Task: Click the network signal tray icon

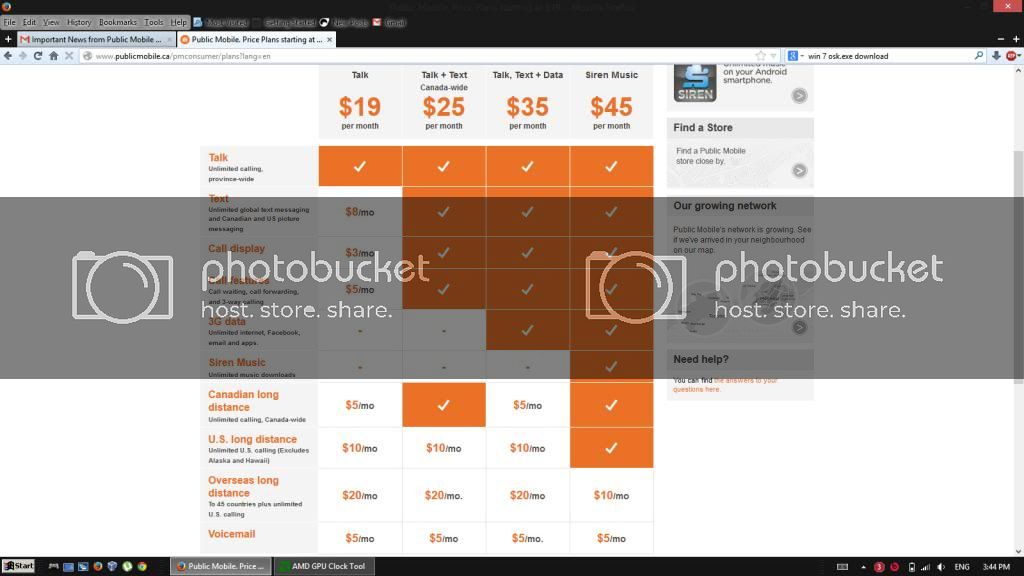Action: click(x=925, y=567)
